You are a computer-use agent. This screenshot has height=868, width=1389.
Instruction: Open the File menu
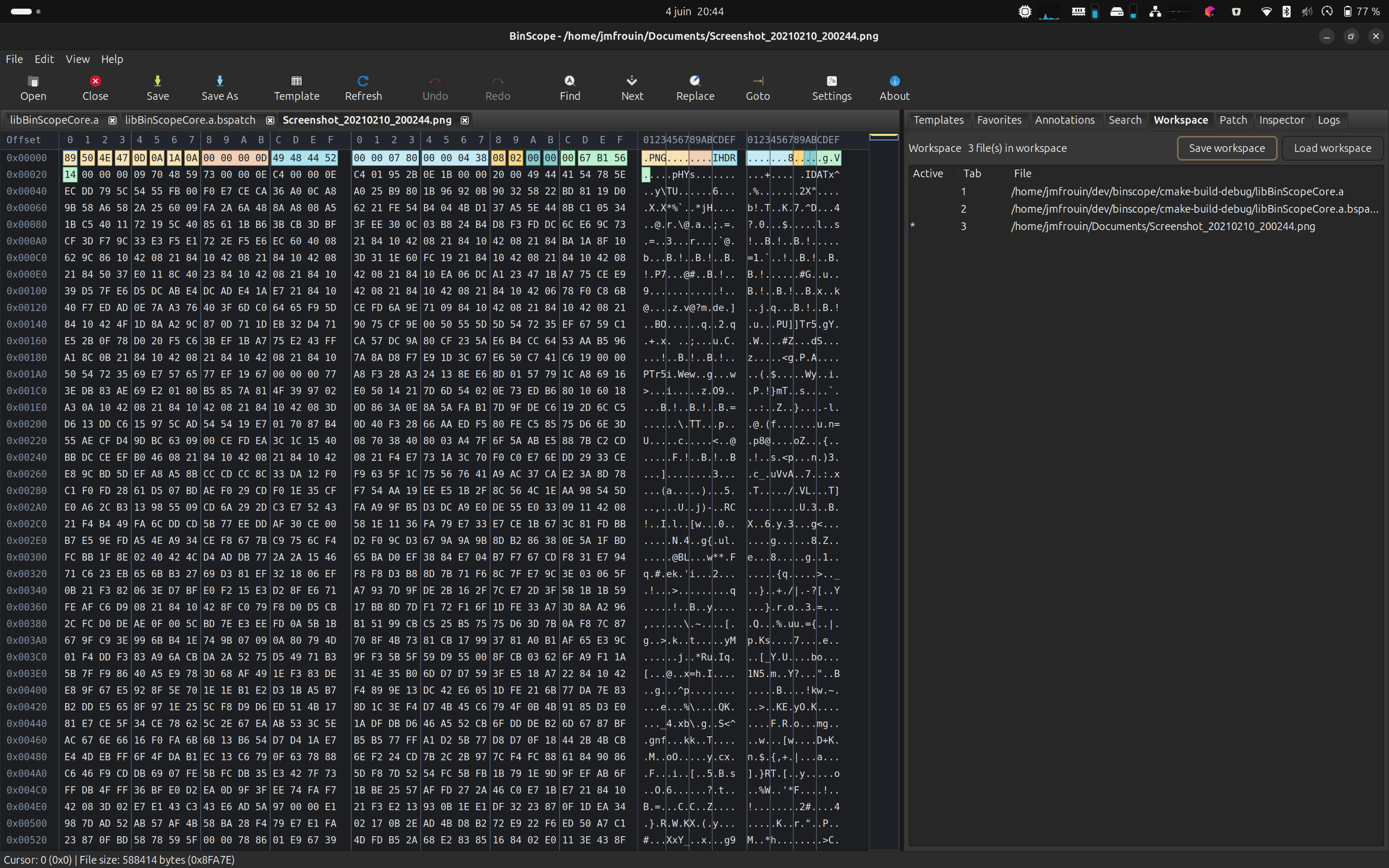pyautogui.click(x=14, y=59)
